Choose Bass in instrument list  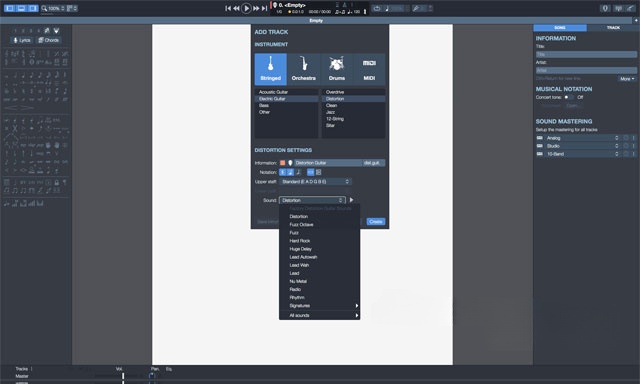[287, 105]
